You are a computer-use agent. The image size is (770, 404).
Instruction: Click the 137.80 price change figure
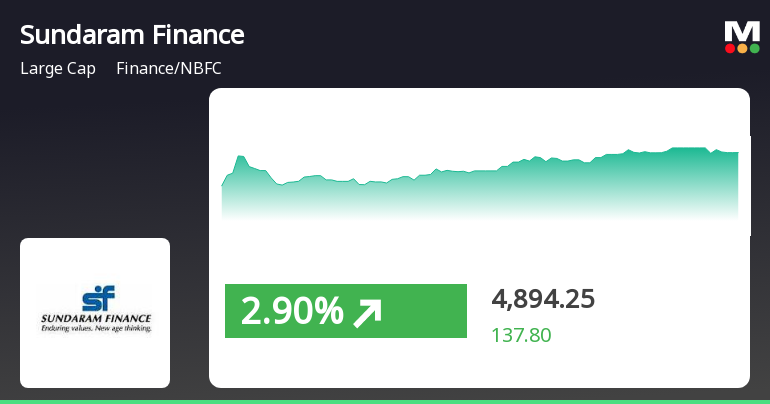click(x=522, y=335)
